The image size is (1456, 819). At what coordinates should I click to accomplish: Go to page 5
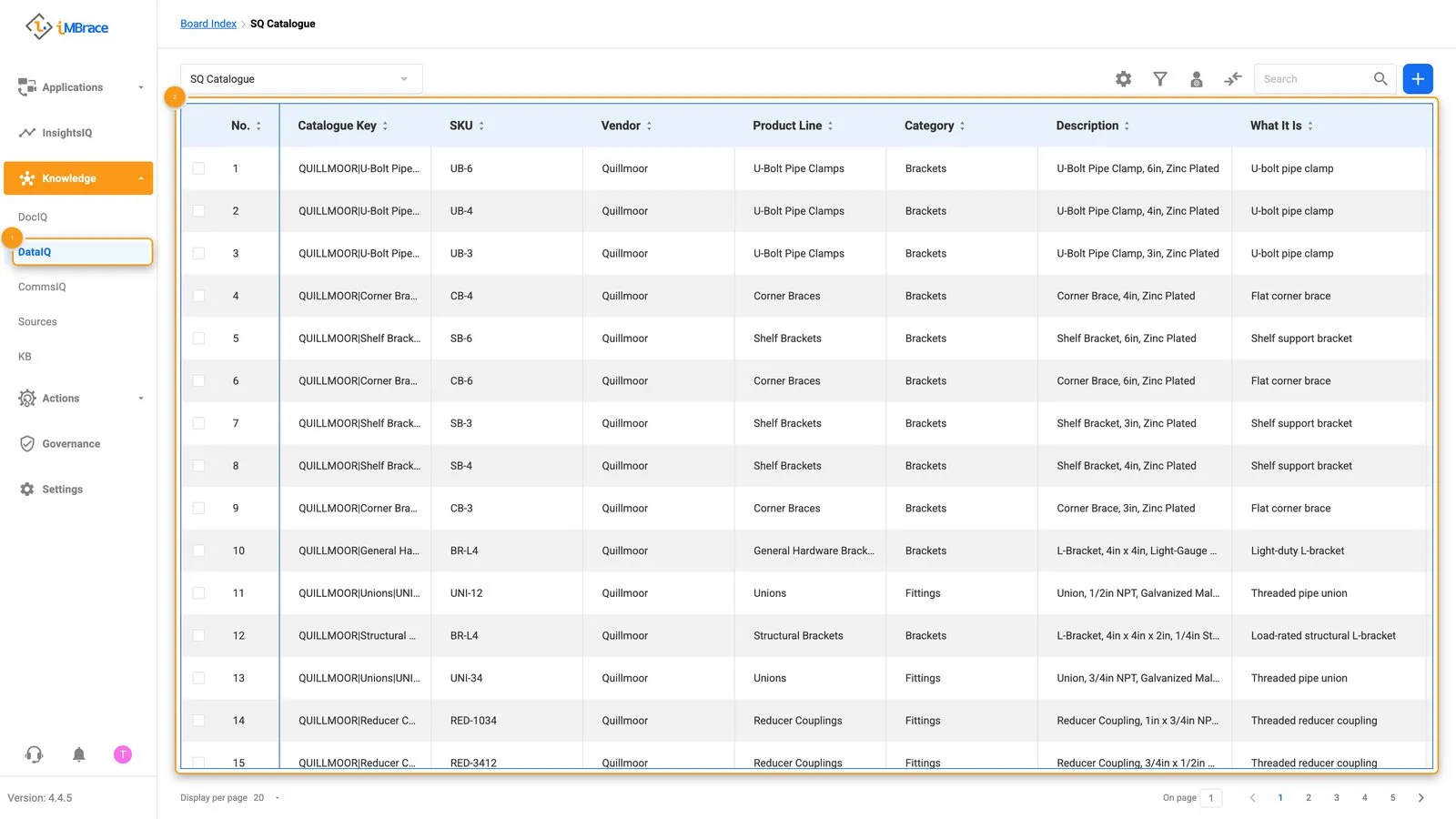1392,798
